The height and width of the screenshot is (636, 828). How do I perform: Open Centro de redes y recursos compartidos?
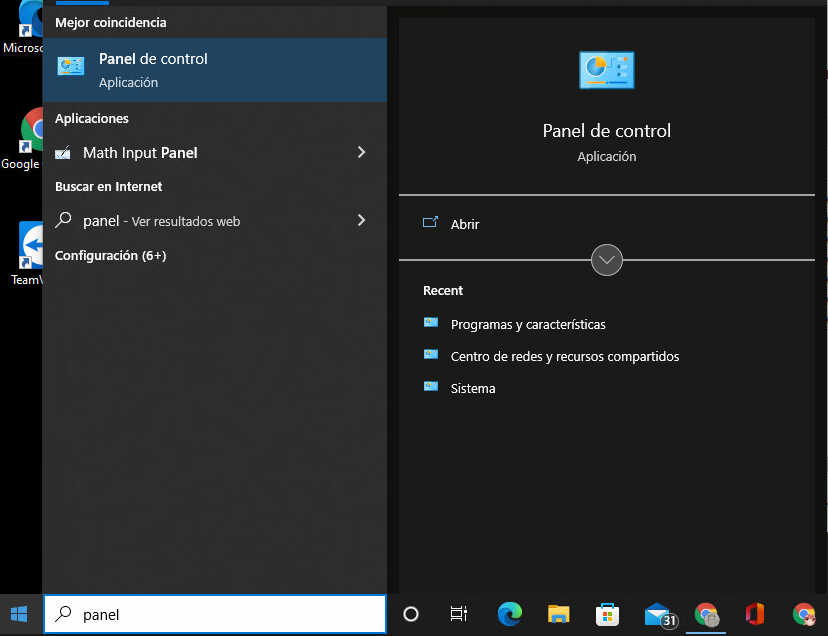(x=564, y=357)
